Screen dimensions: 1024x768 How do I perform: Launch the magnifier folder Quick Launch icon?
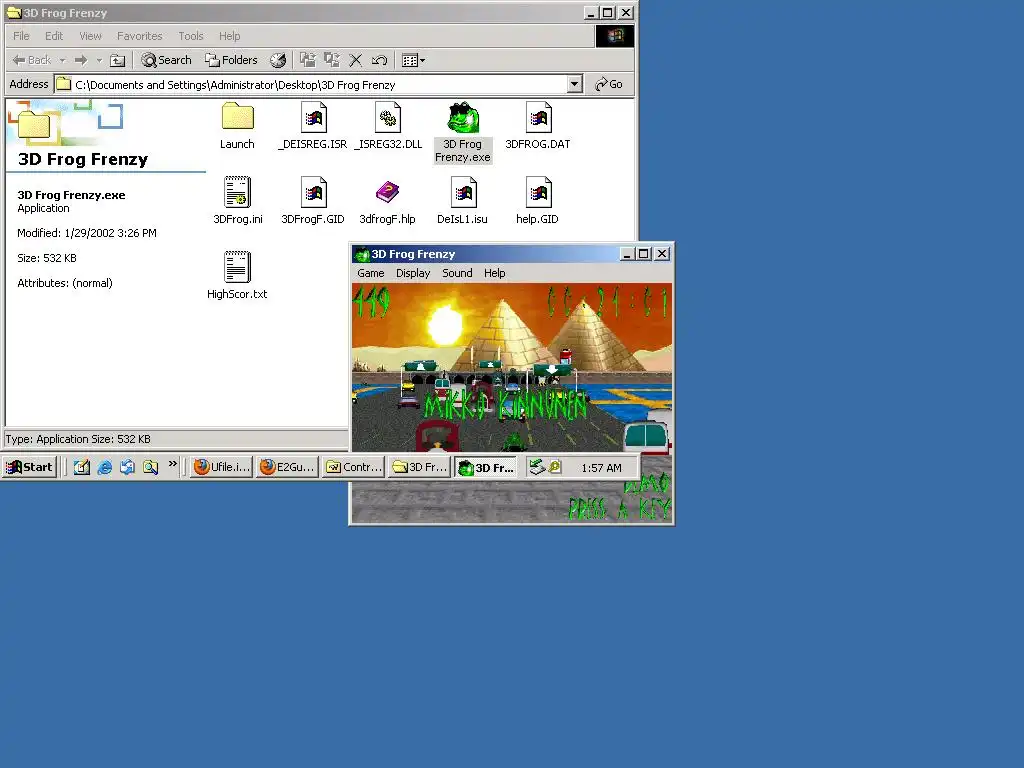point(151,467)
